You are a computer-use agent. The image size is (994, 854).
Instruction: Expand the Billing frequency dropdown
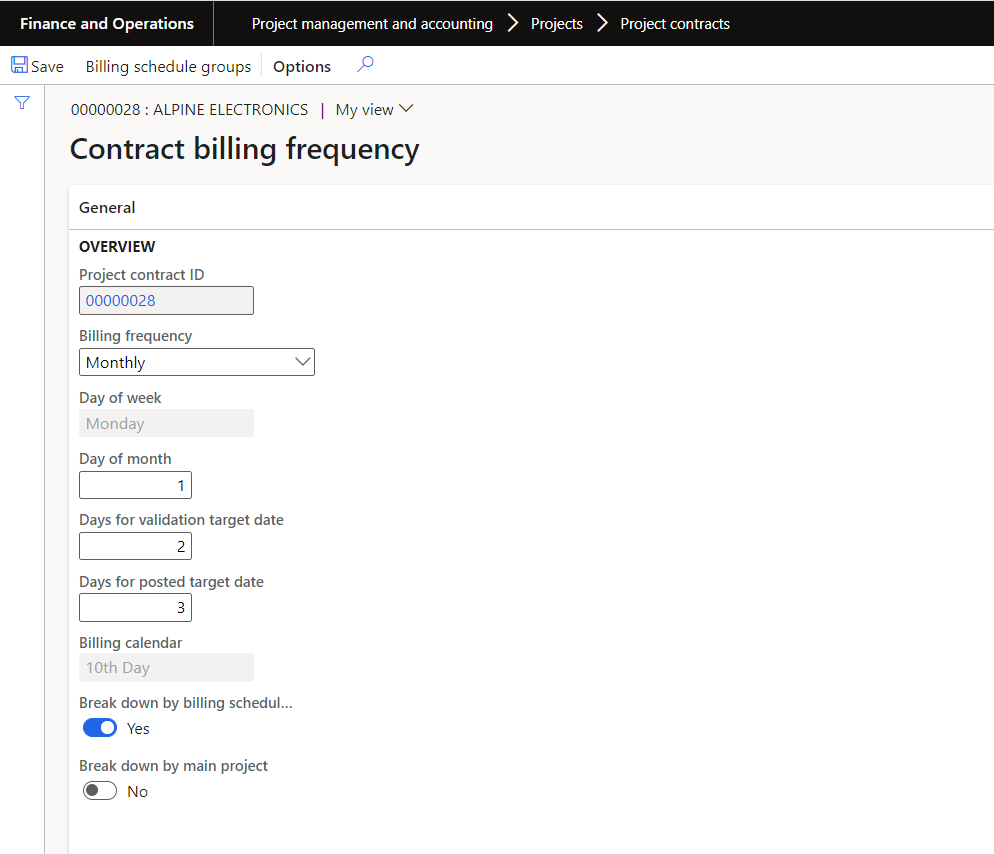click(303, 362)
